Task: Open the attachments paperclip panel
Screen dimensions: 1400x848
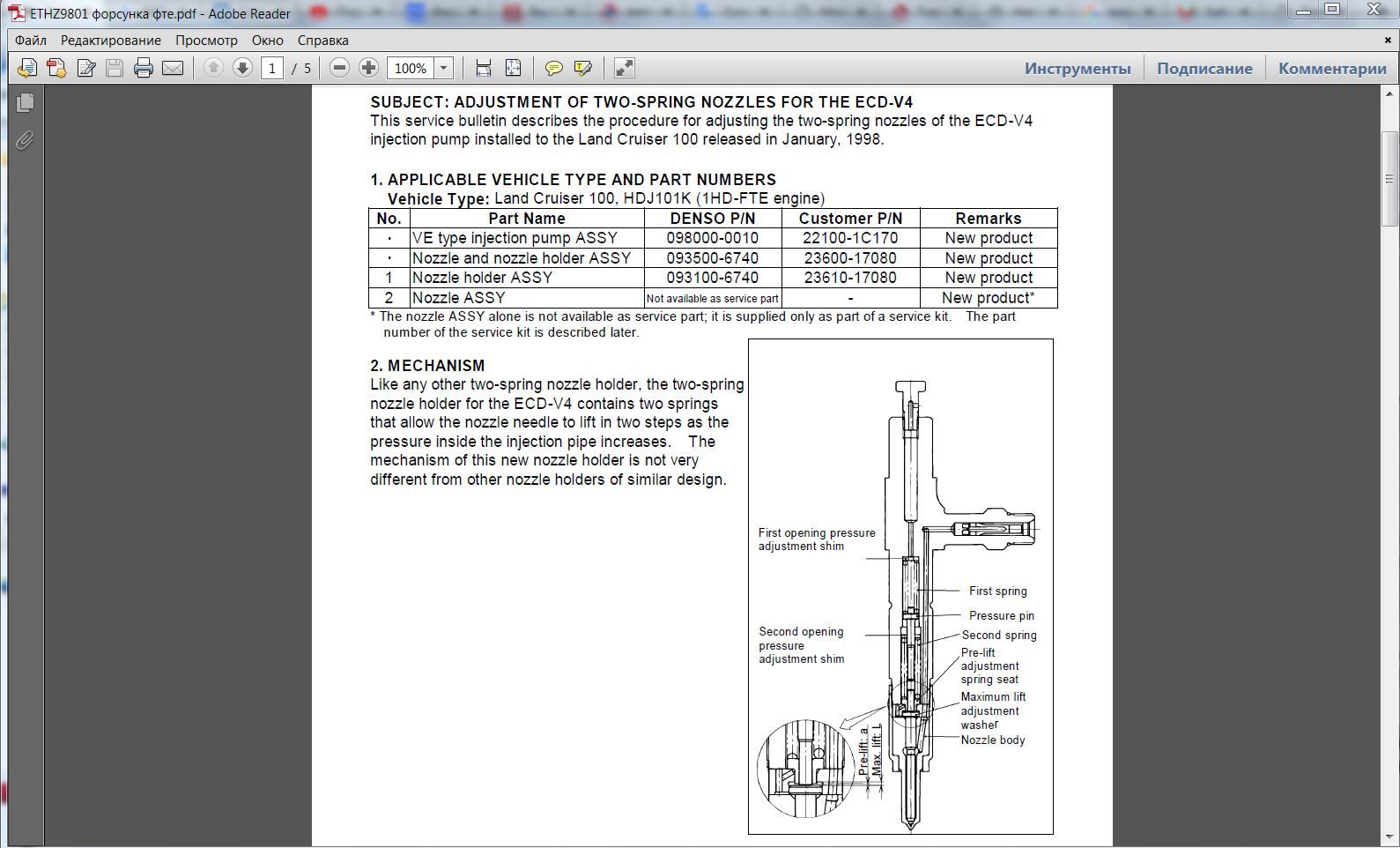Action: pyautogui.click(x=25, y=140)
